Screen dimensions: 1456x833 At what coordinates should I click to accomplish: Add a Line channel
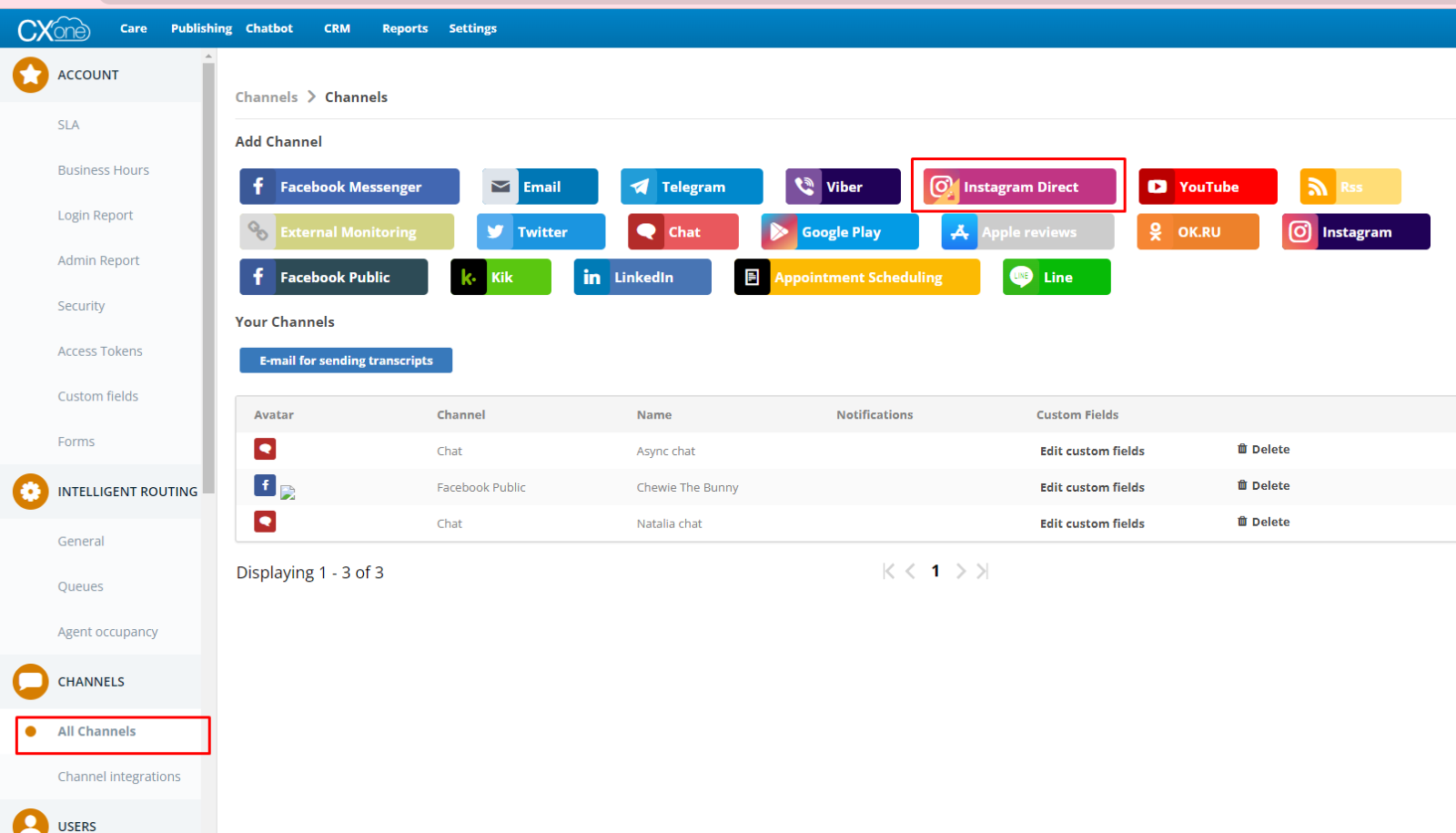[1057, 277]
